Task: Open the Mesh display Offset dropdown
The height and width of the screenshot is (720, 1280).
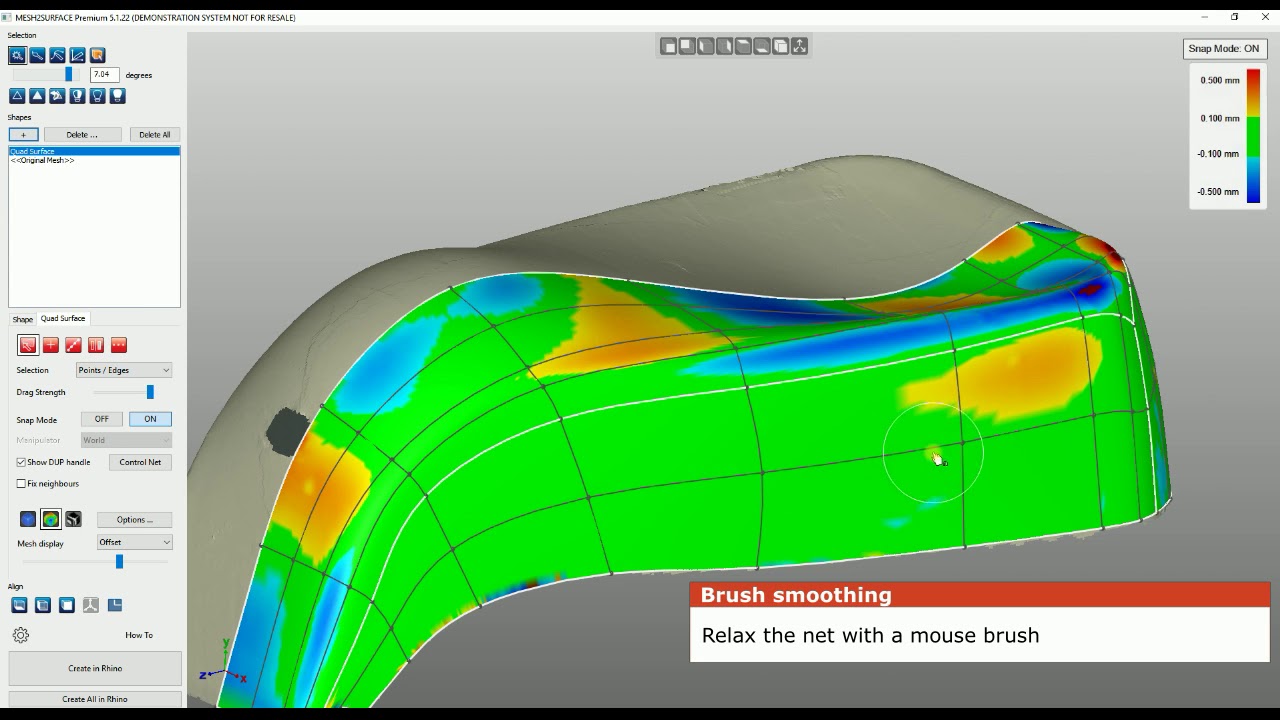Action: click(135, 542)
